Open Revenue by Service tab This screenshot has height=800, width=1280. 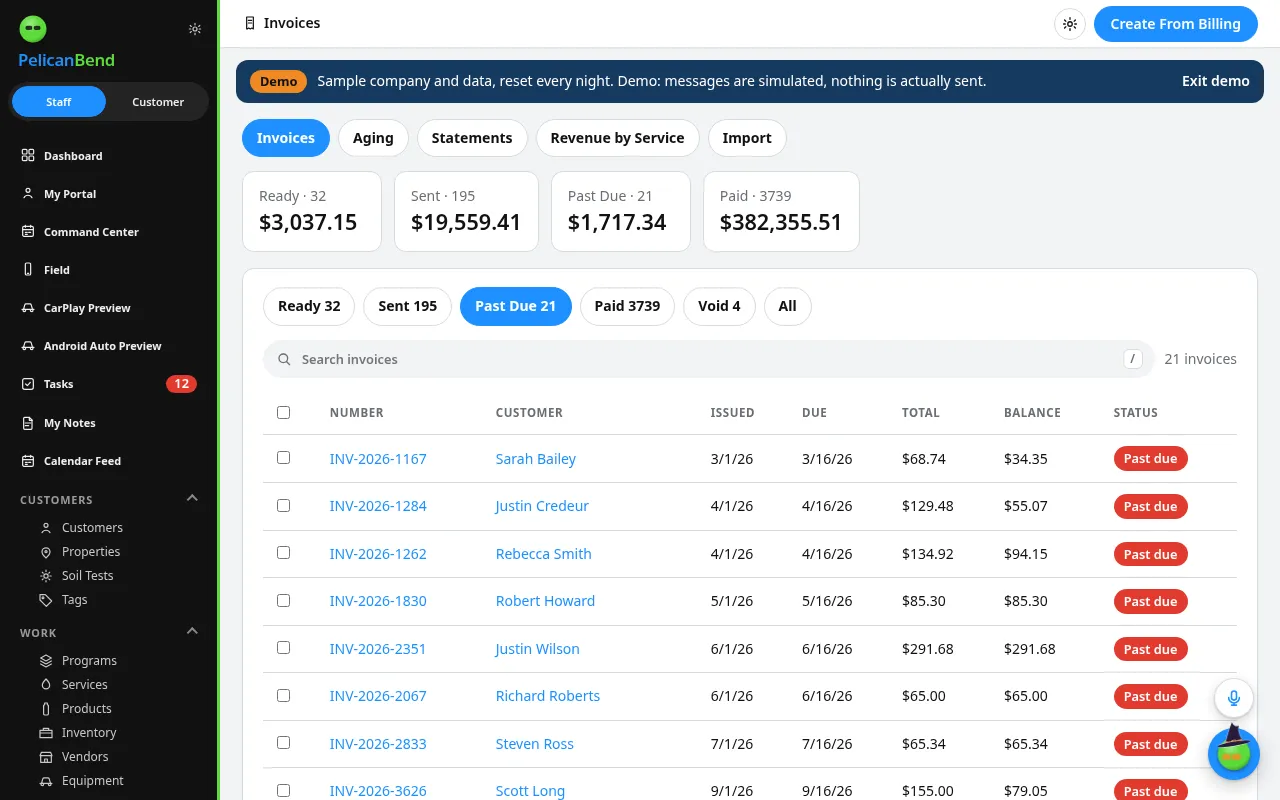pos(617,138)
